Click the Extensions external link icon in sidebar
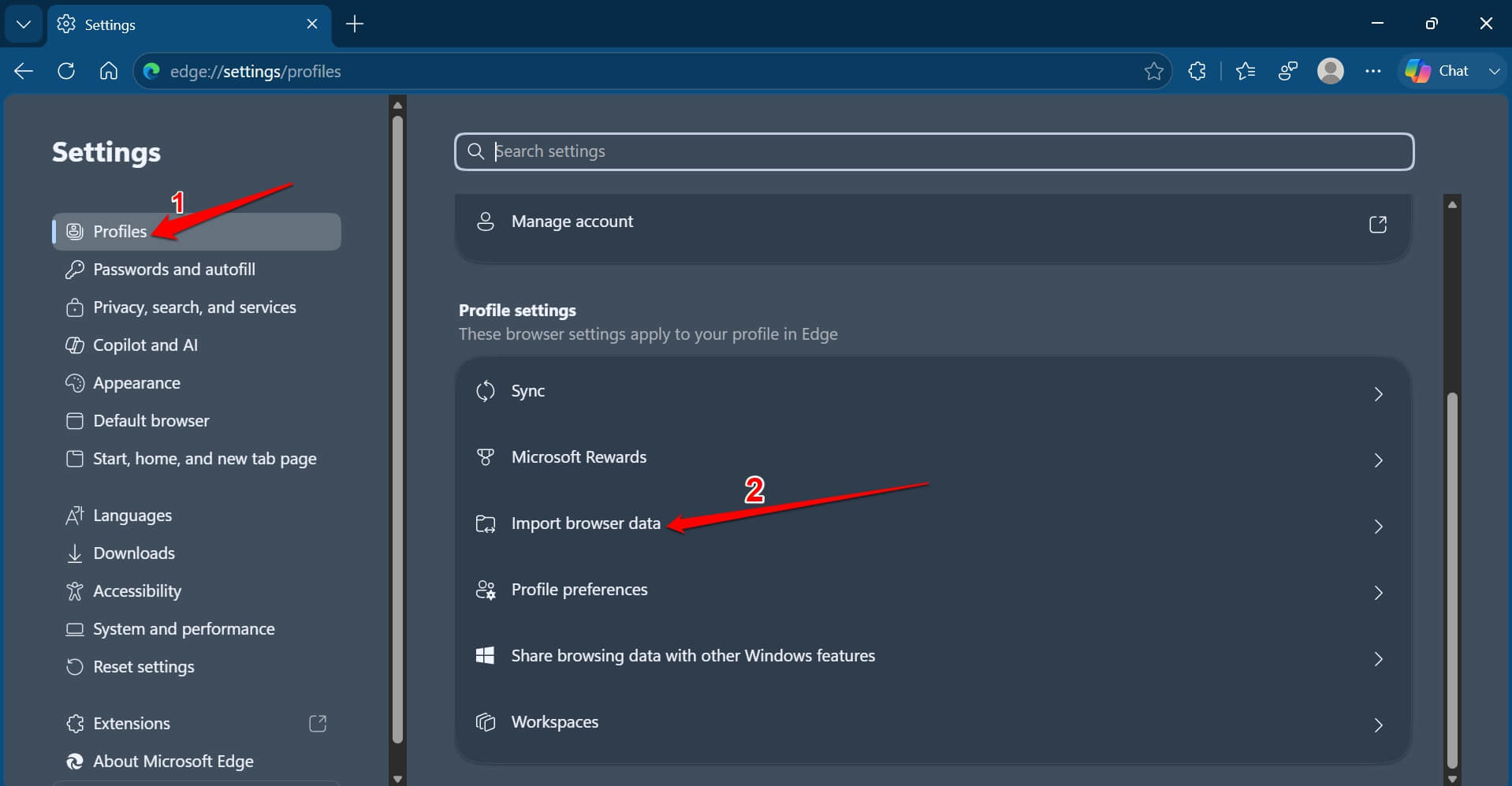Viewport: 1512px width, 786px height. pyautogui.click(x=318, y=724)
